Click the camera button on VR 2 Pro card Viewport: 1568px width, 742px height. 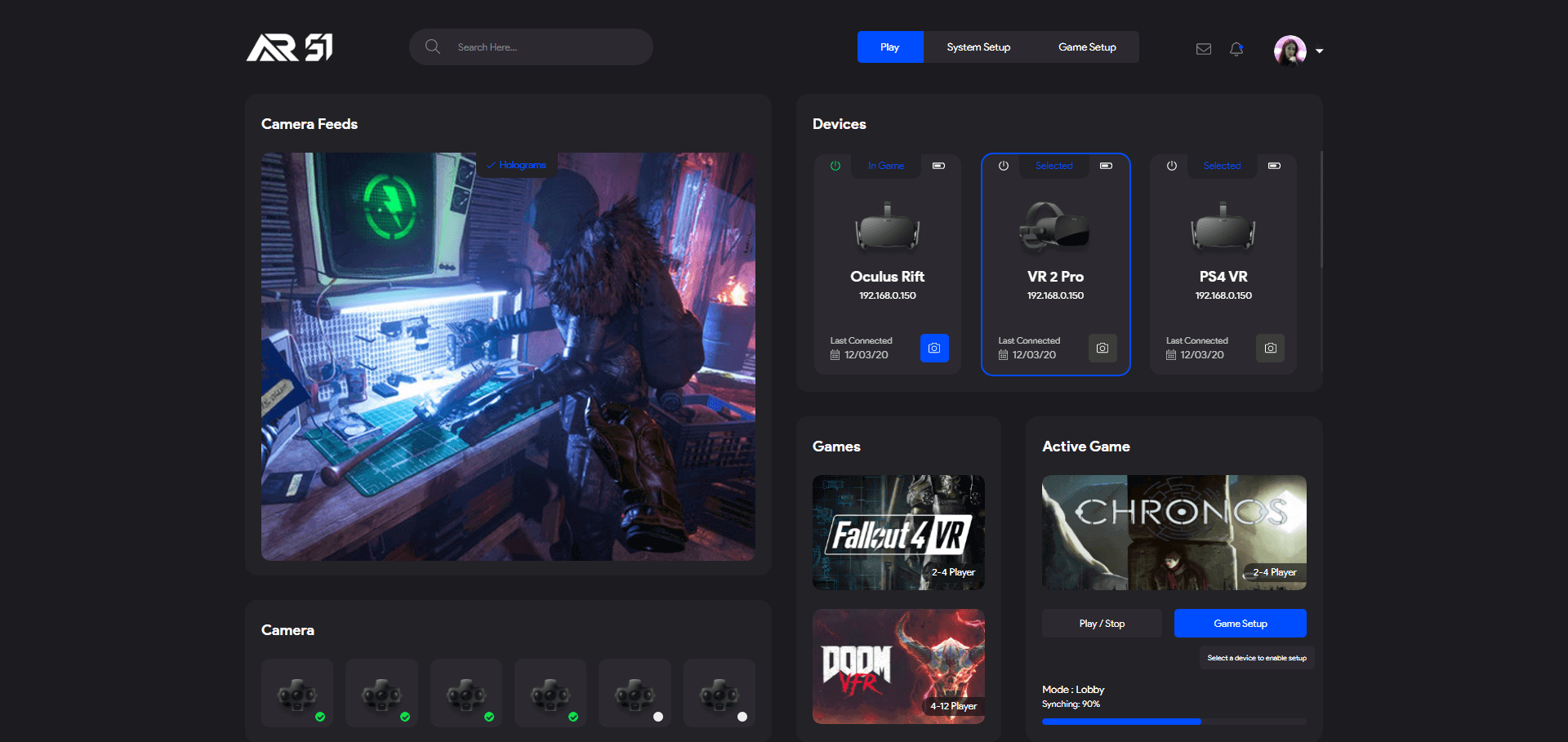point(1102,348)
